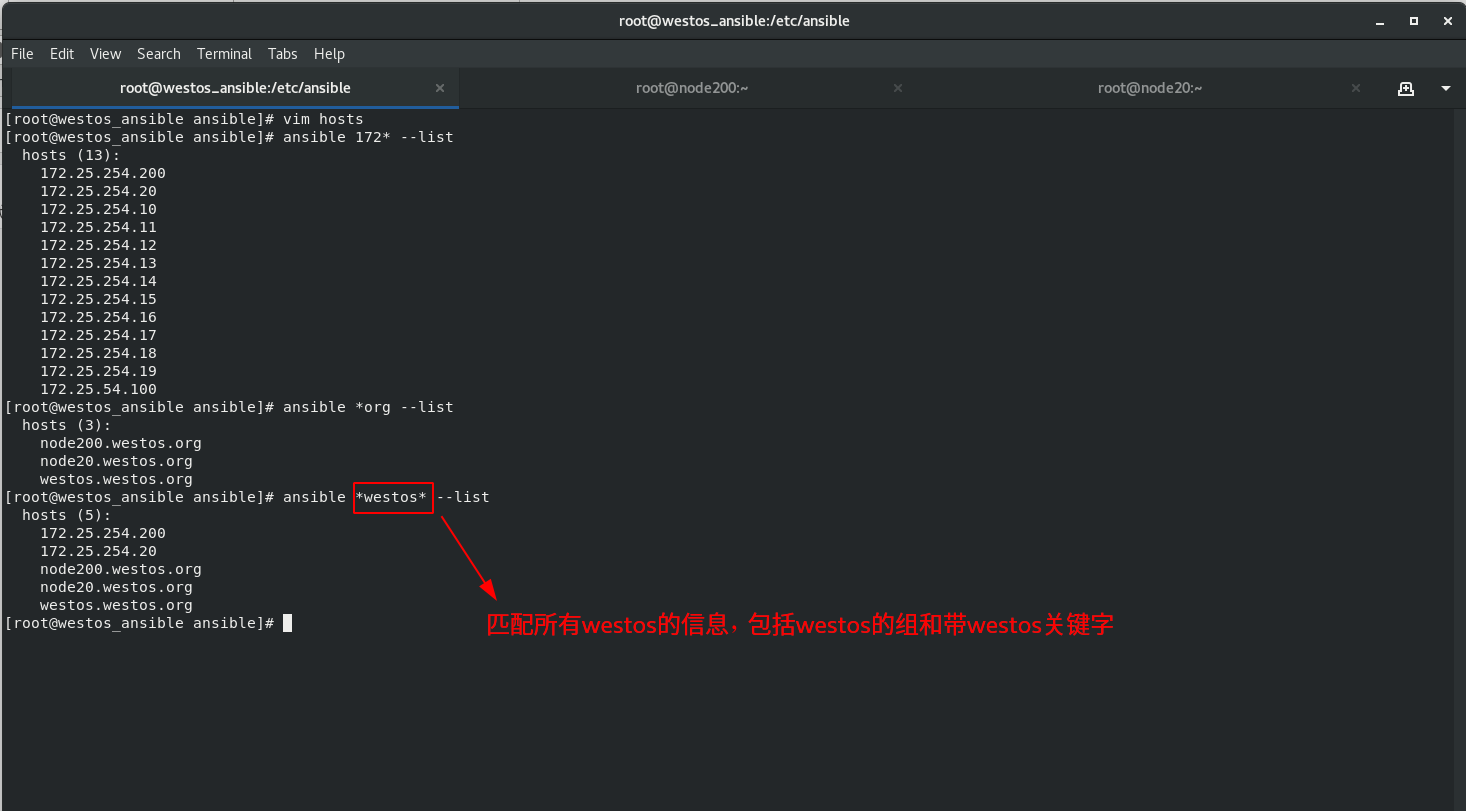Click 172.25.254.14 in the output

point(98,281)
